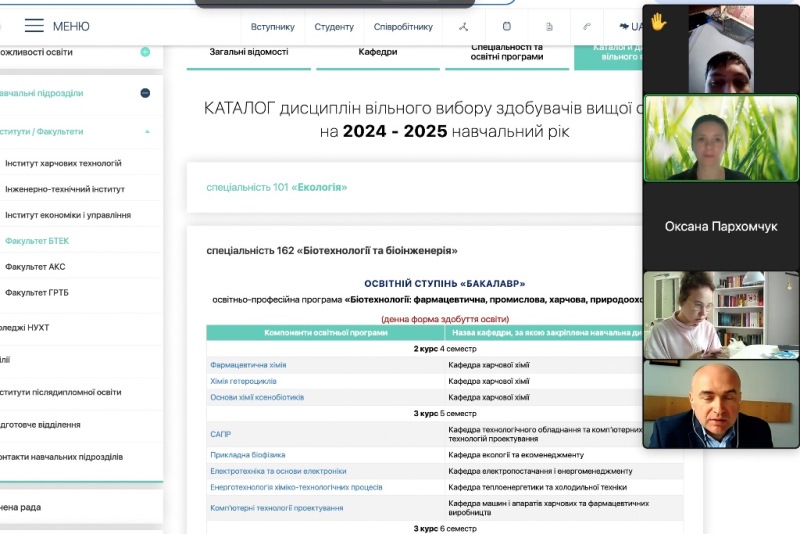The height and width of the screenshot is (534, 800).
Task: Open the Вчена рада sidebar section
Action: (x=20, y=507)
